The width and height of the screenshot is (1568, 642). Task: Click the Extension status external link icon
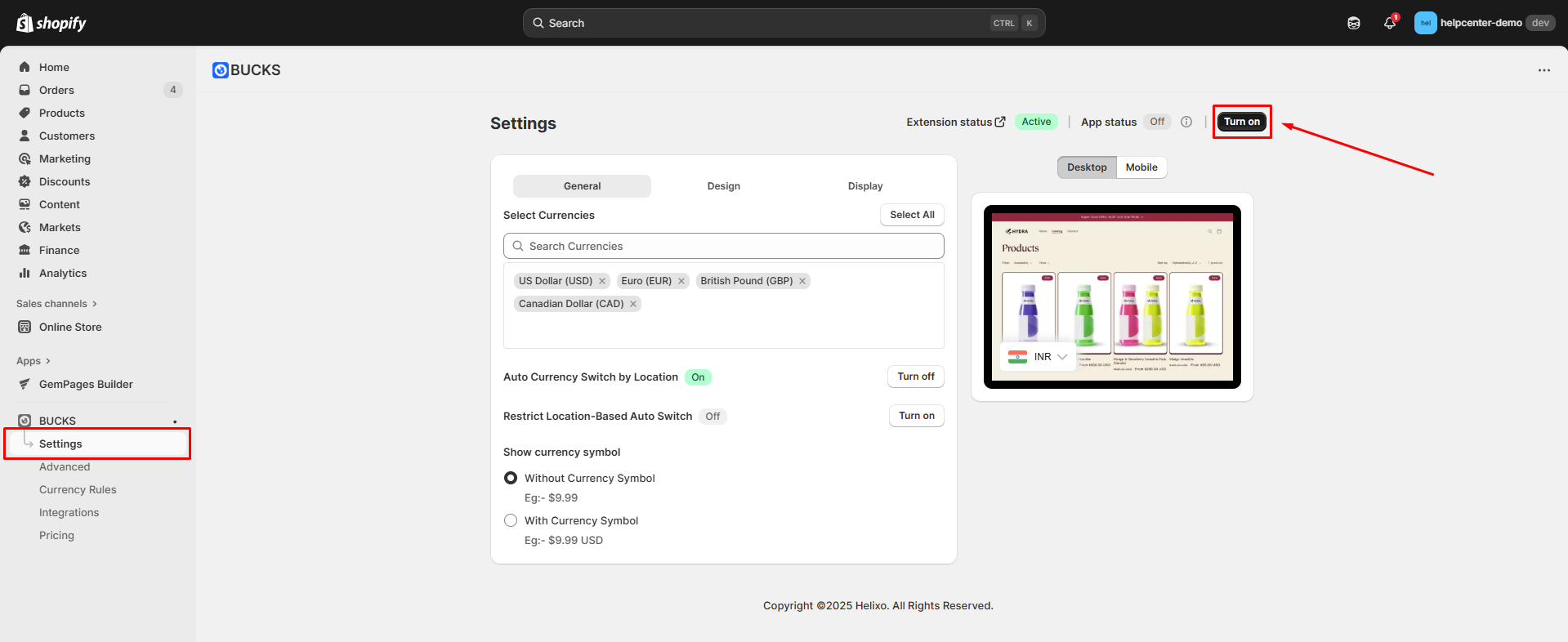click(x=1000, y=122)
